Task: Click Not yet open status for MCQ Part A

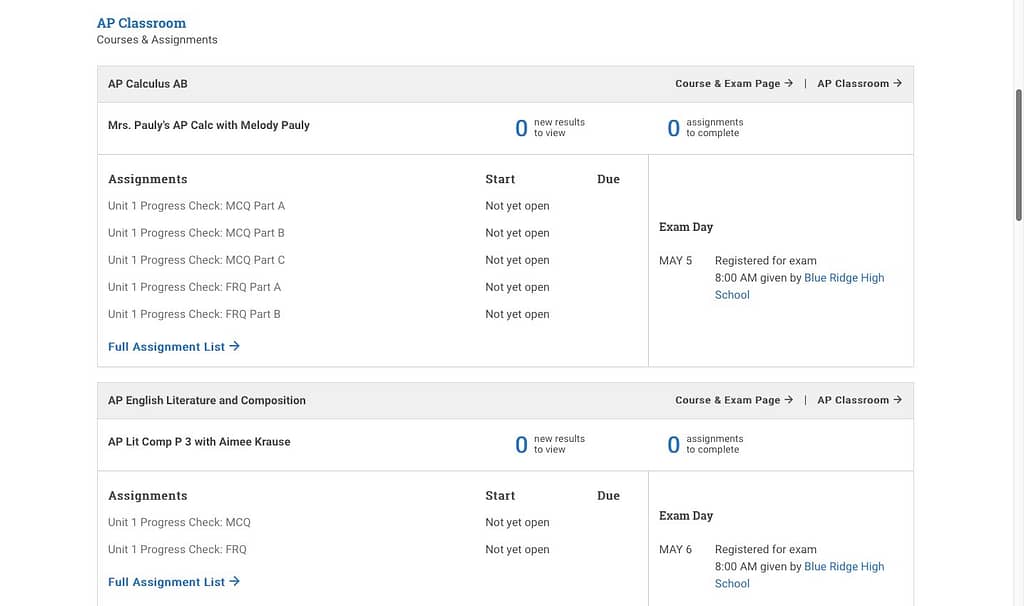Action: tap(517, 206)
